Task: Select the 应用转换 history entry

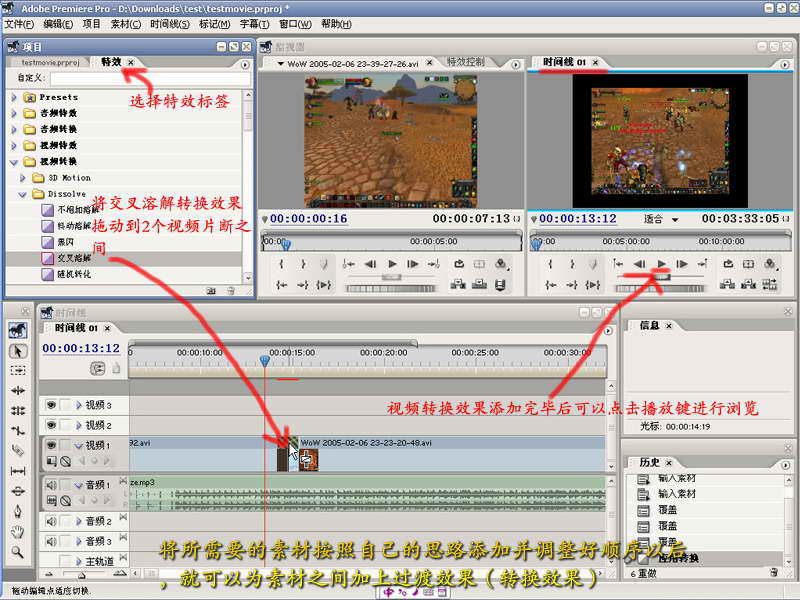Action: click(678, 558)
